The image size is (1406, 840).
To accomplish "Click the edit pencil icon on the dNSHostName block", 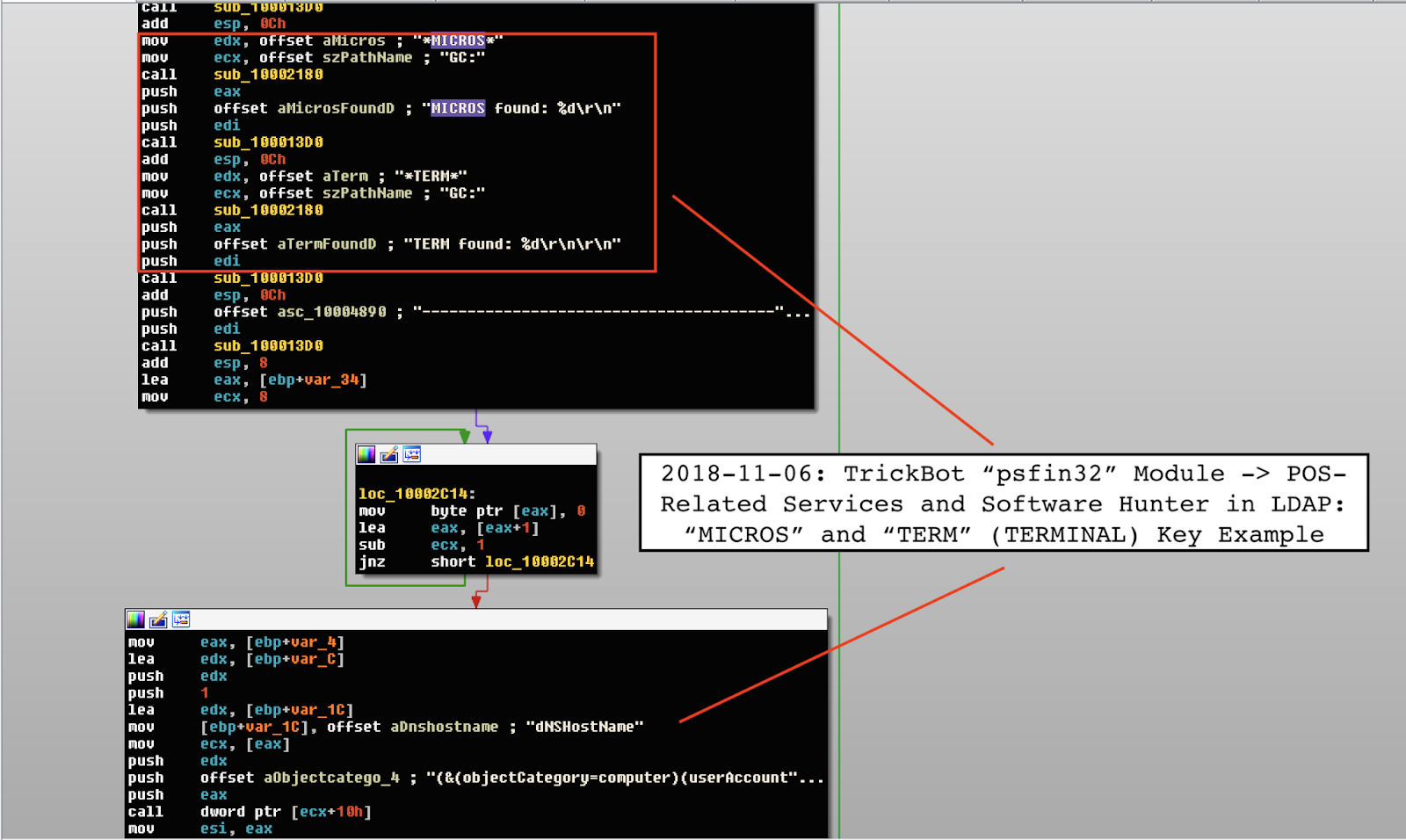I will 158,619.
